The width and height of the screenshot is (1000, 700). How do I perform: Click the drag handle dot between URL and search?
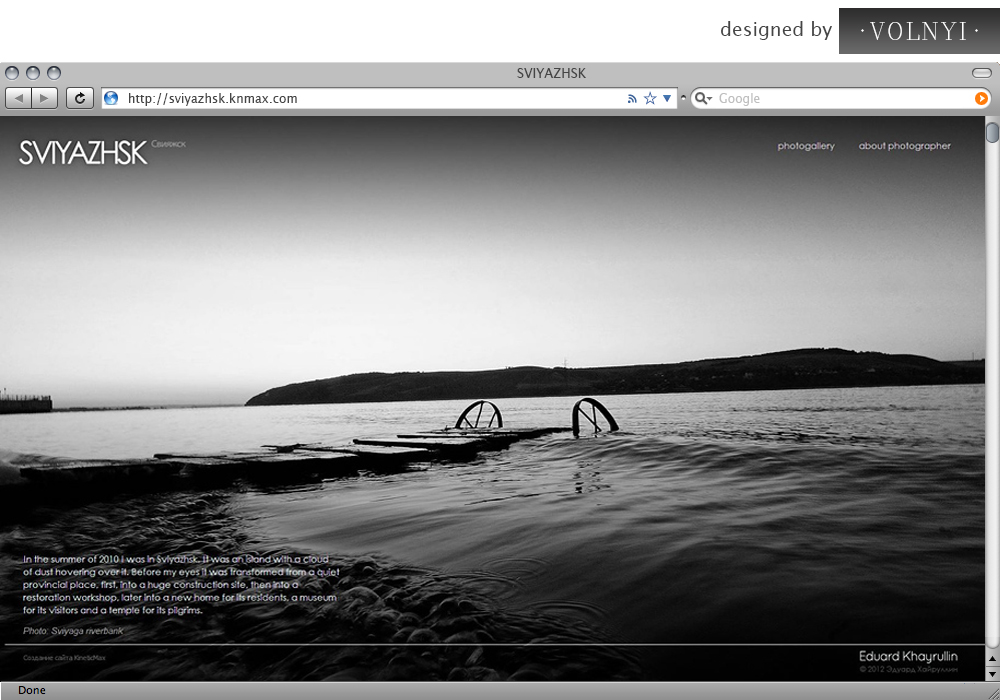coord(684,98)
